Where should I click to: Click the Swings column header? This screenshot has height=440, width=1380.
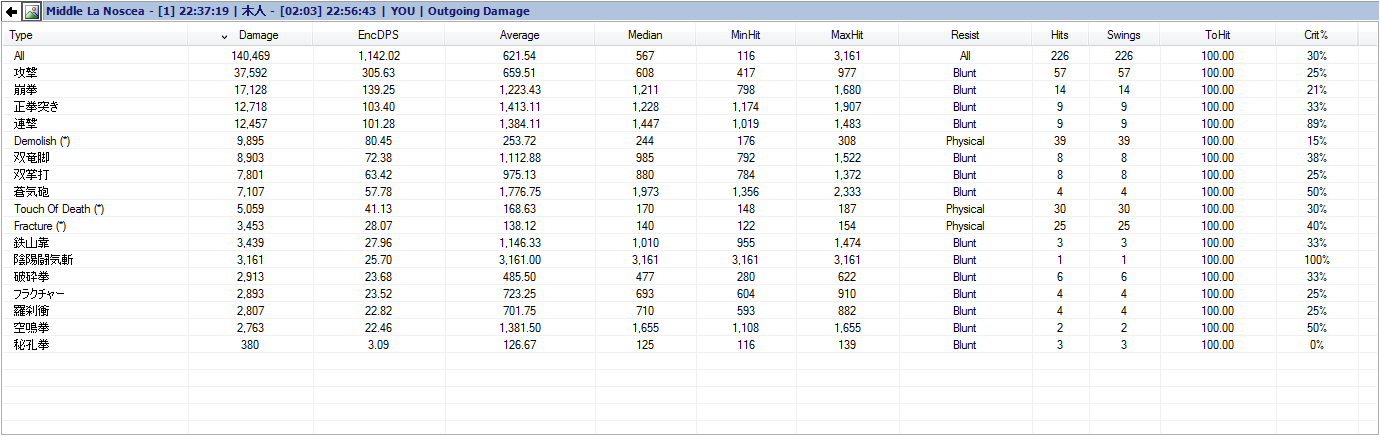coord(1123,35)
